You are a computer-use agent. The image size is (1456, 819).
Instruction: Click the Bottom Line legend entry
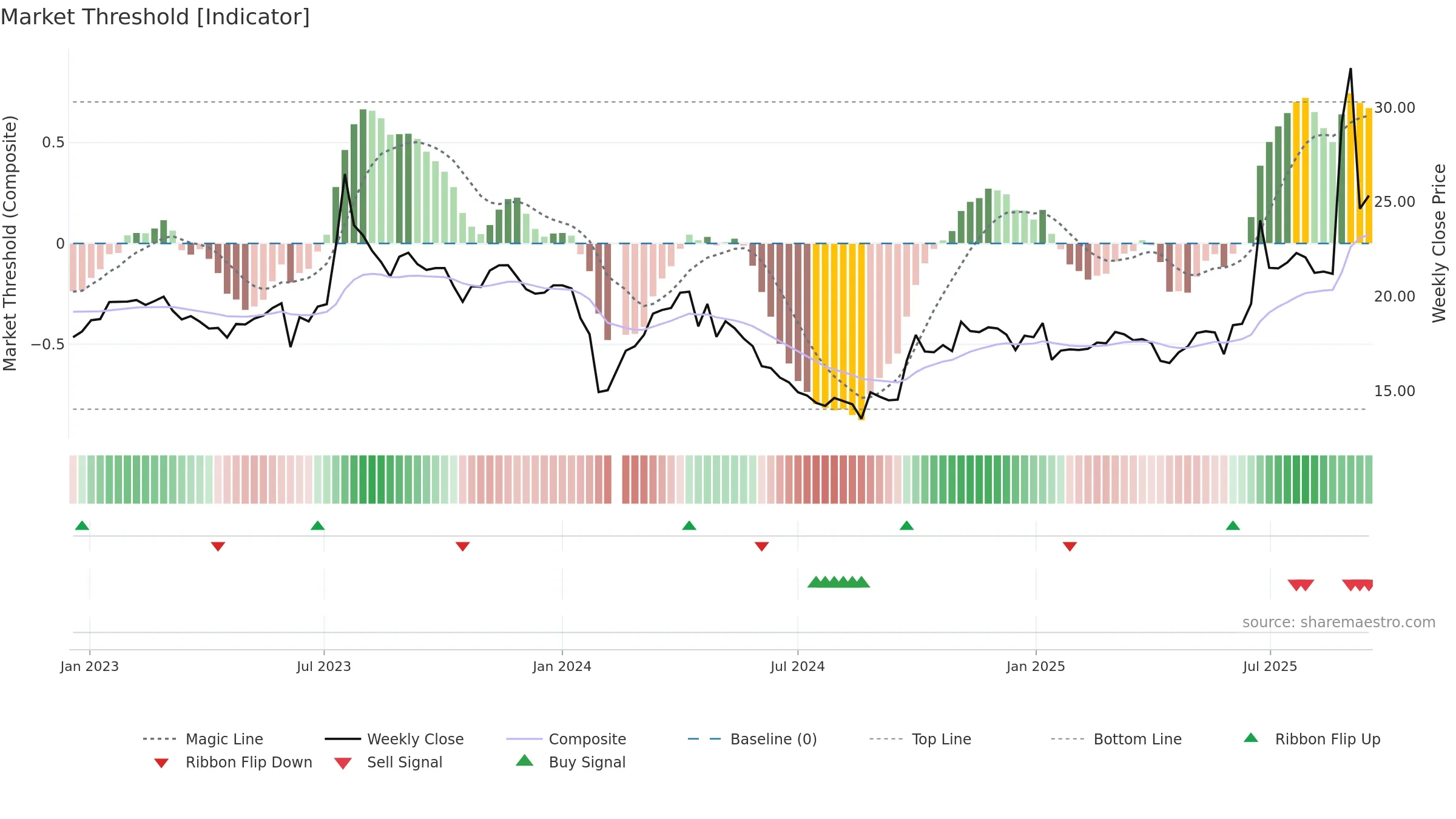pyautogui.click(x=1116, y=739)
